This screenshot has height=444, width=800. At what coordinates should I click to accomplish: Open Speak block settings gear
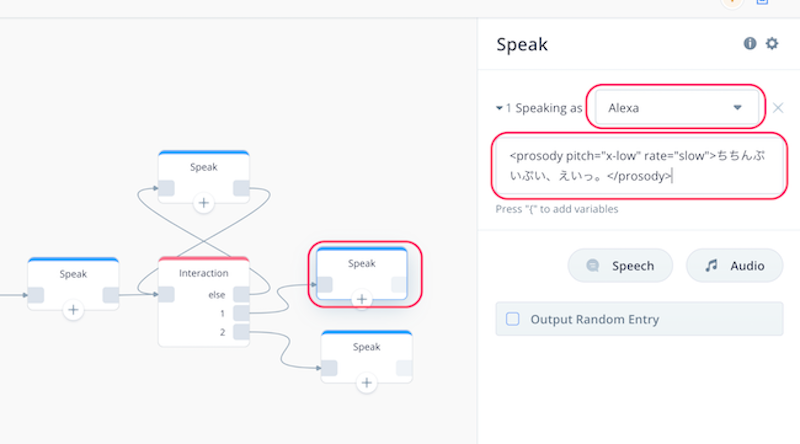click(x=772, y=43)
